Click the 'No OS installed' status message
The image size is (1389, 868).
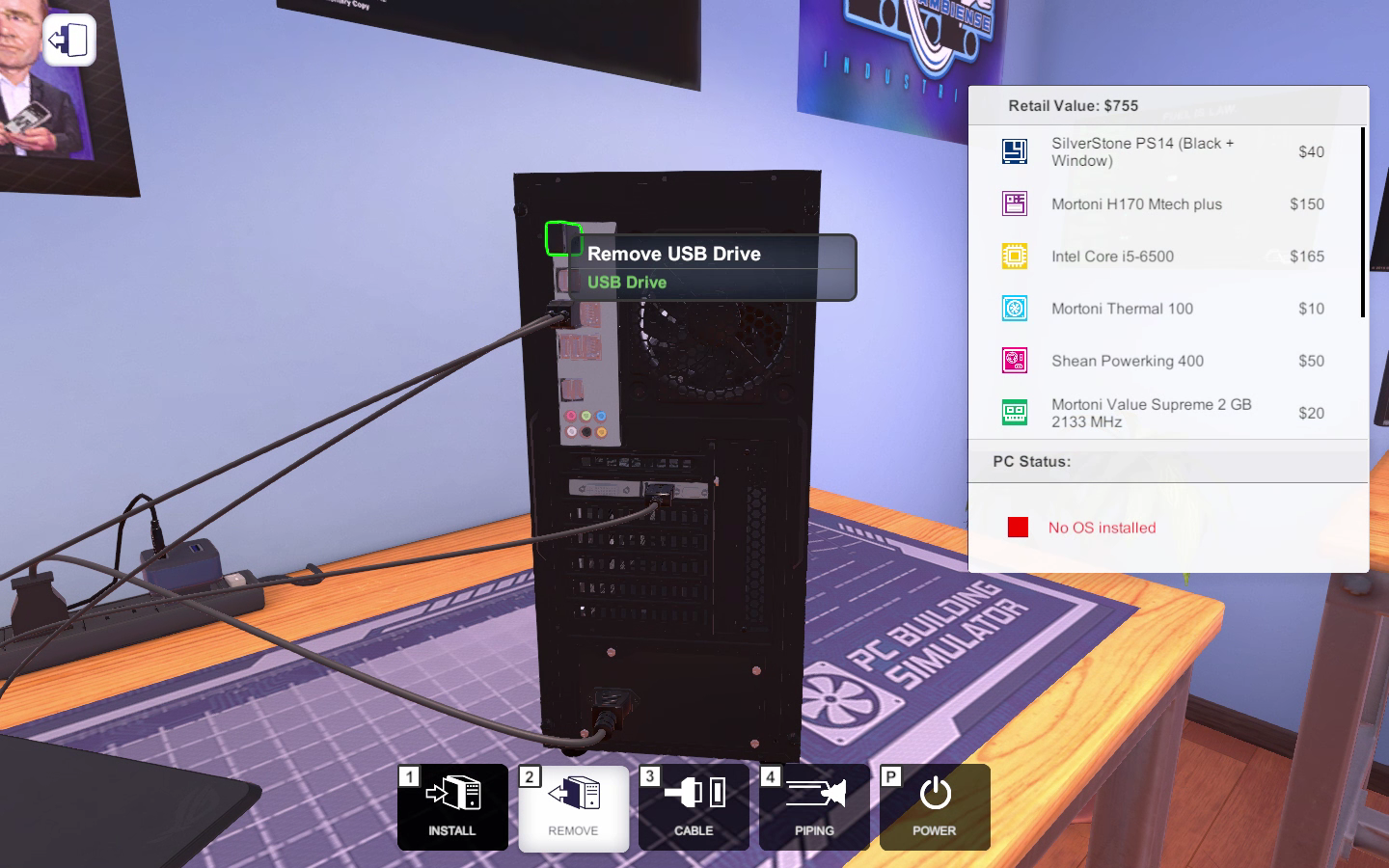[x=1102, y=528]
